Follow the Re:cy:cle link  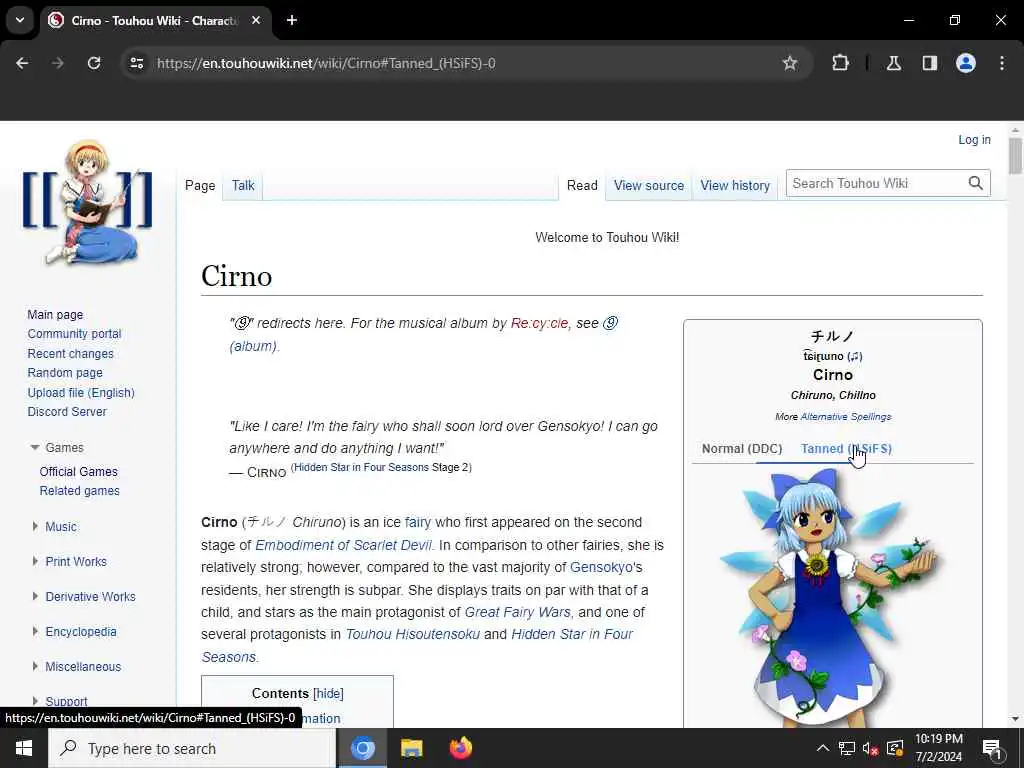tap(539, 323)
